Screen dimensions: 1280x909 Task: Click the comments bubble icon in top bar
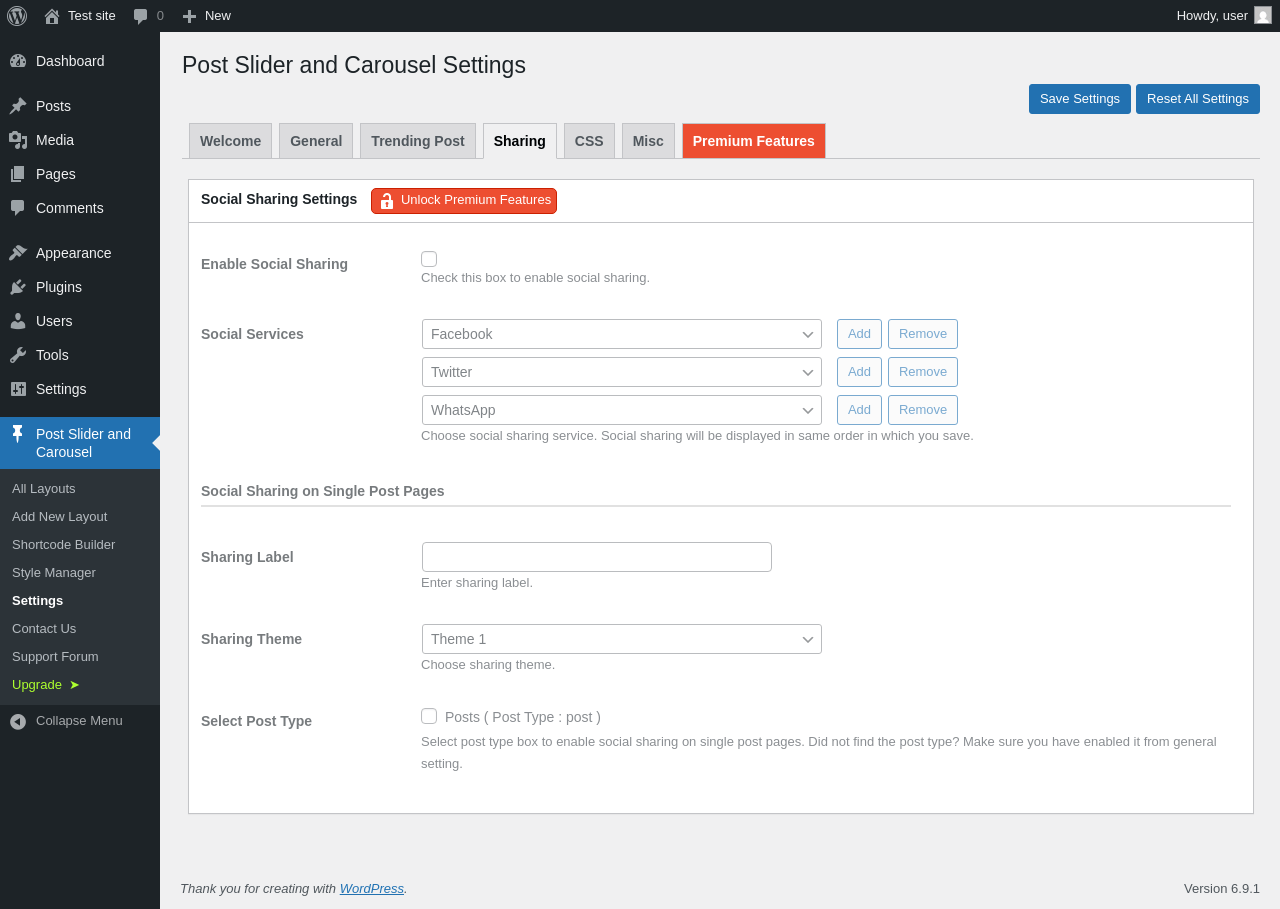coord(141,16)
